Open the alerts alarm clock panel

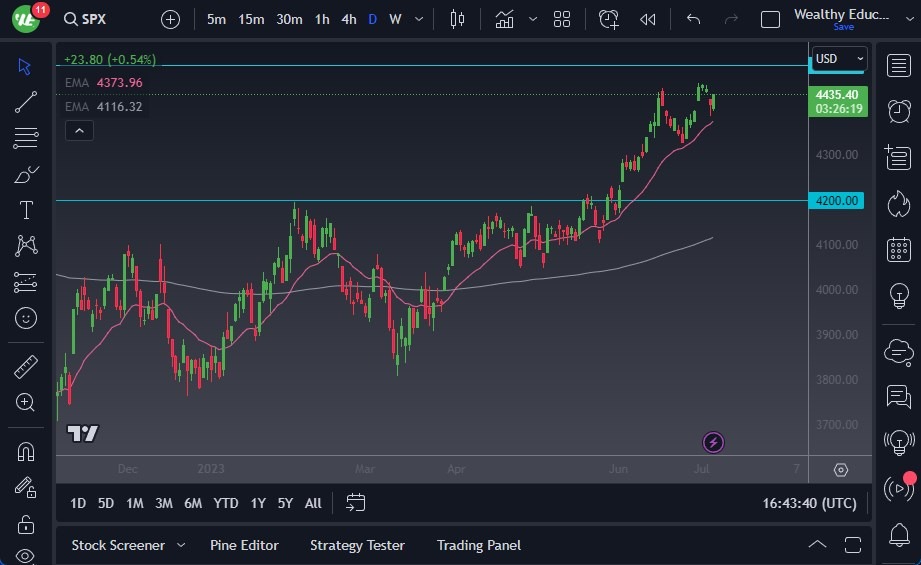coord(898,111)
